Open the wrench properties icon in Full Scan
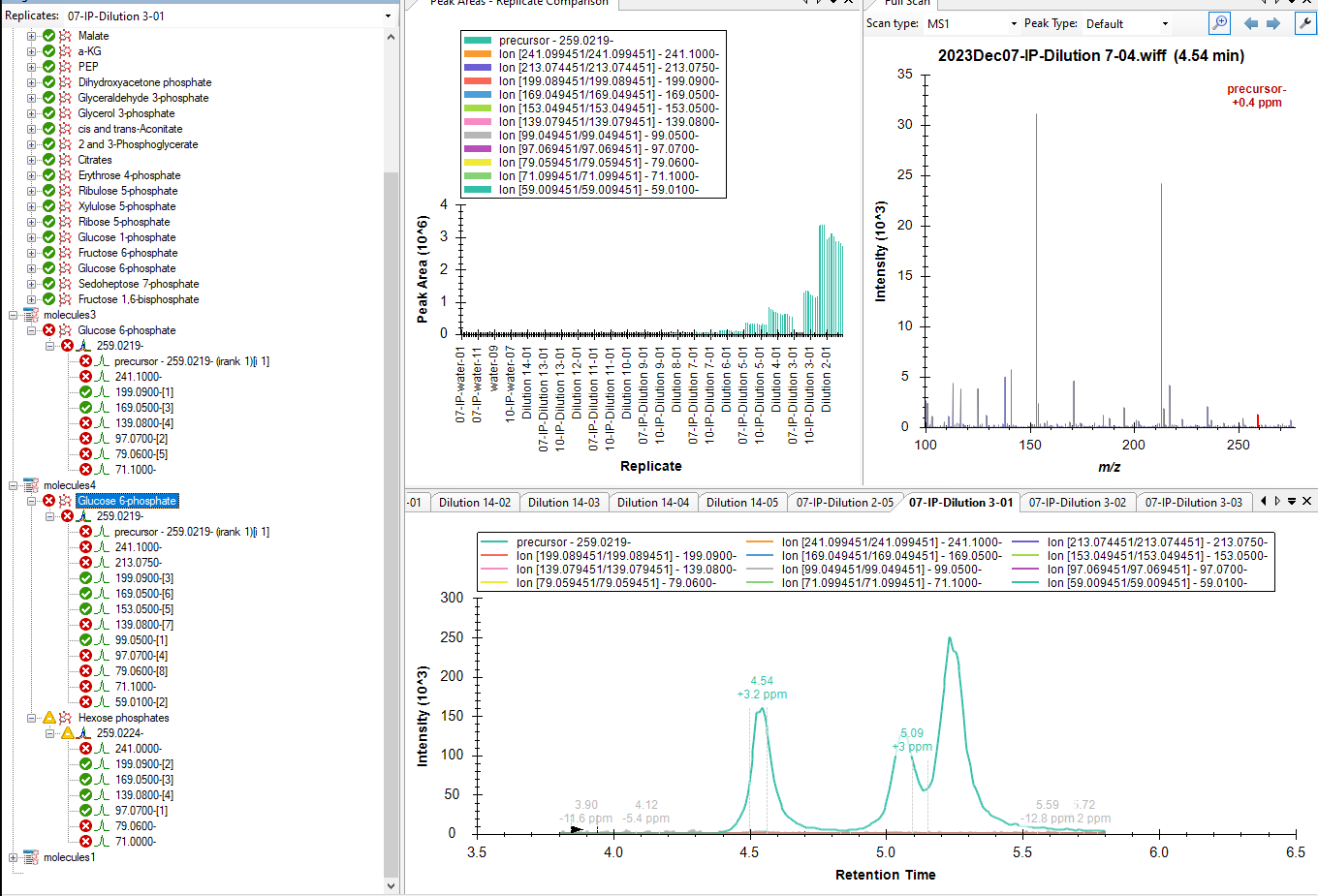Viewport: 1318px width, 896px height. pos(1305,23)
